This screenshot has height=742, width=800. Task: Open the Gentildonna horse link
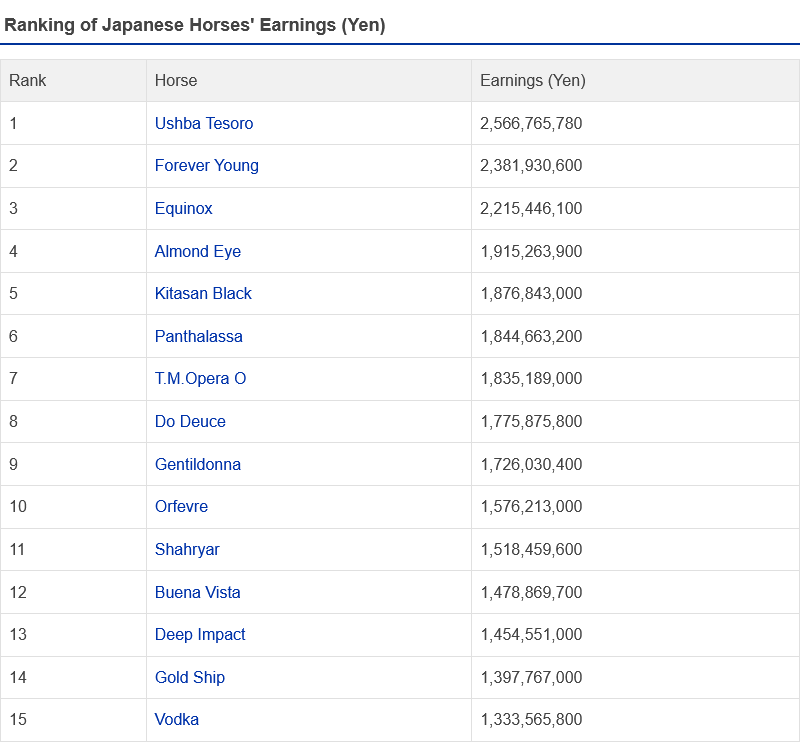click(197, 464)
